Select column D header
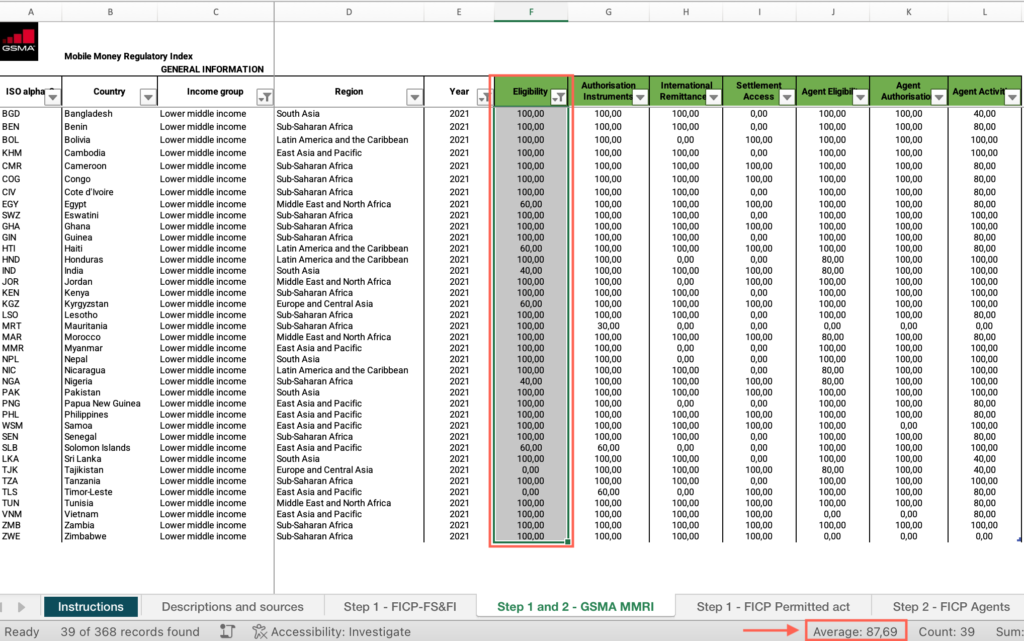 [x=349, y=12]
